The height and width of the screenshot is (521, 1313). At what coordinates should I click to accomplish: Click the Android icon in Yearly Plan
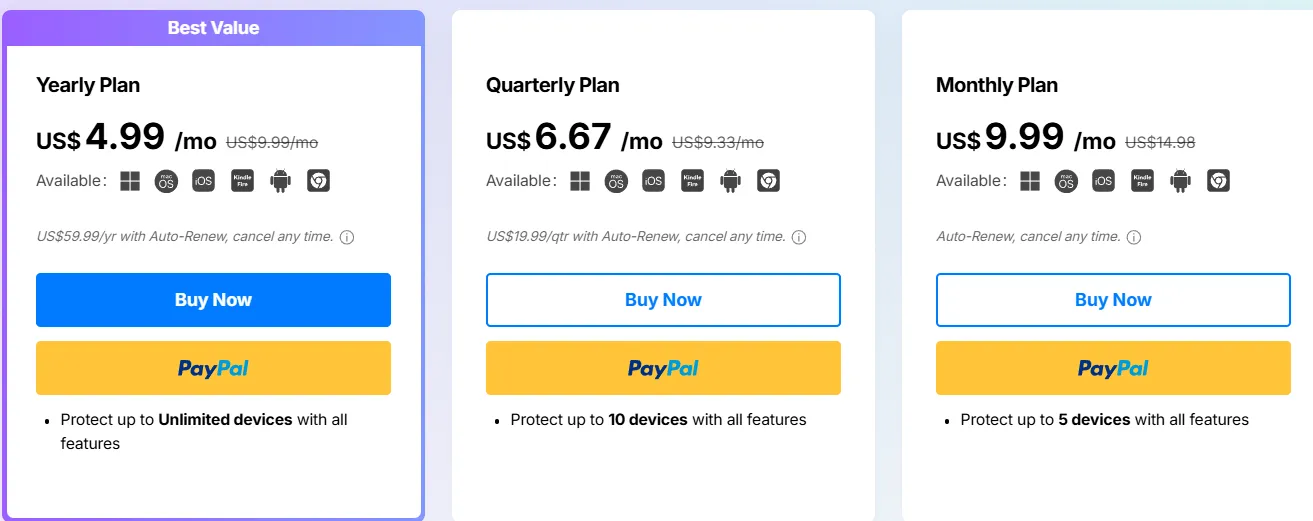coord(280,181)
